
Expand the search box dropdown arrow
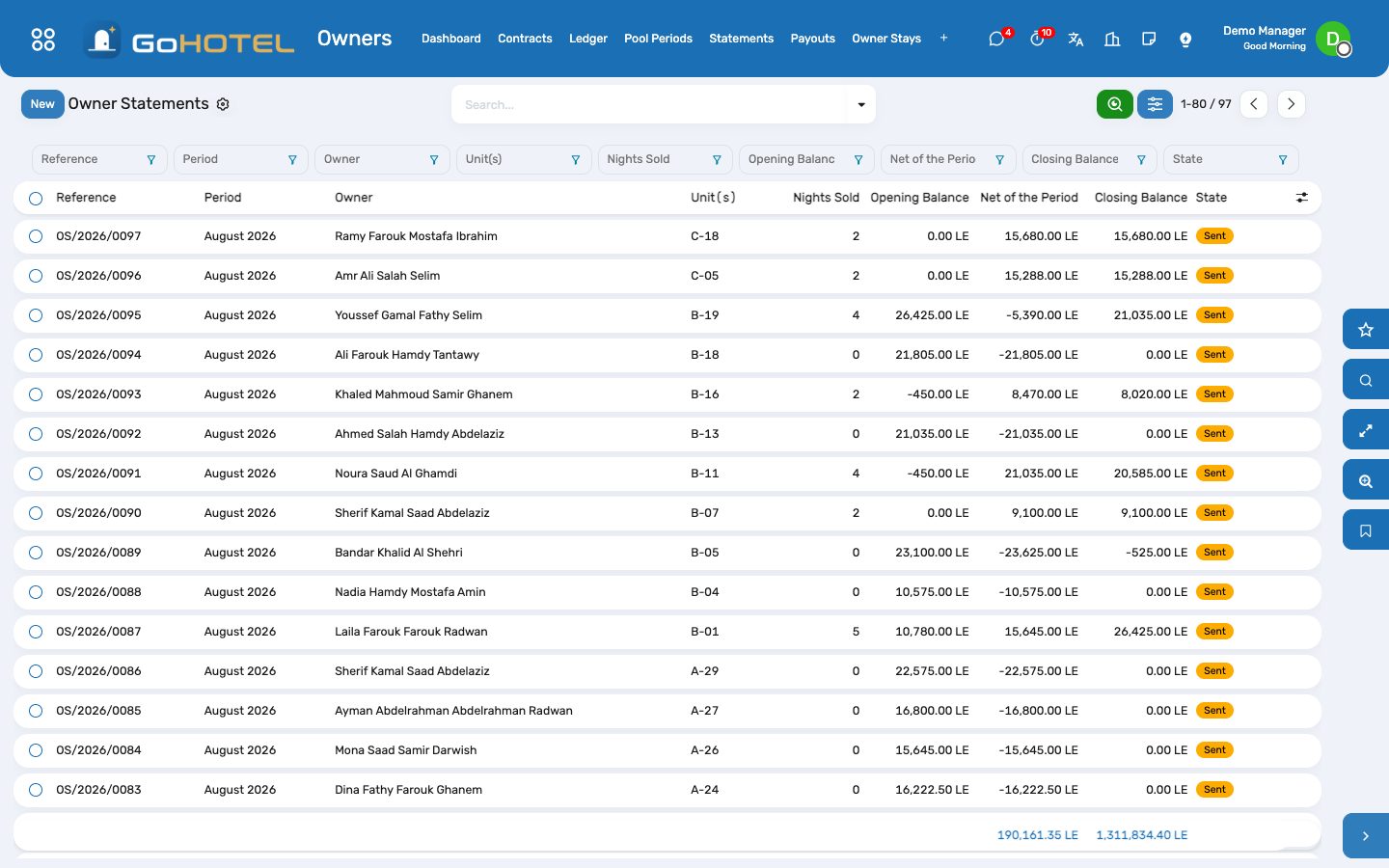(x=860, y=104)
